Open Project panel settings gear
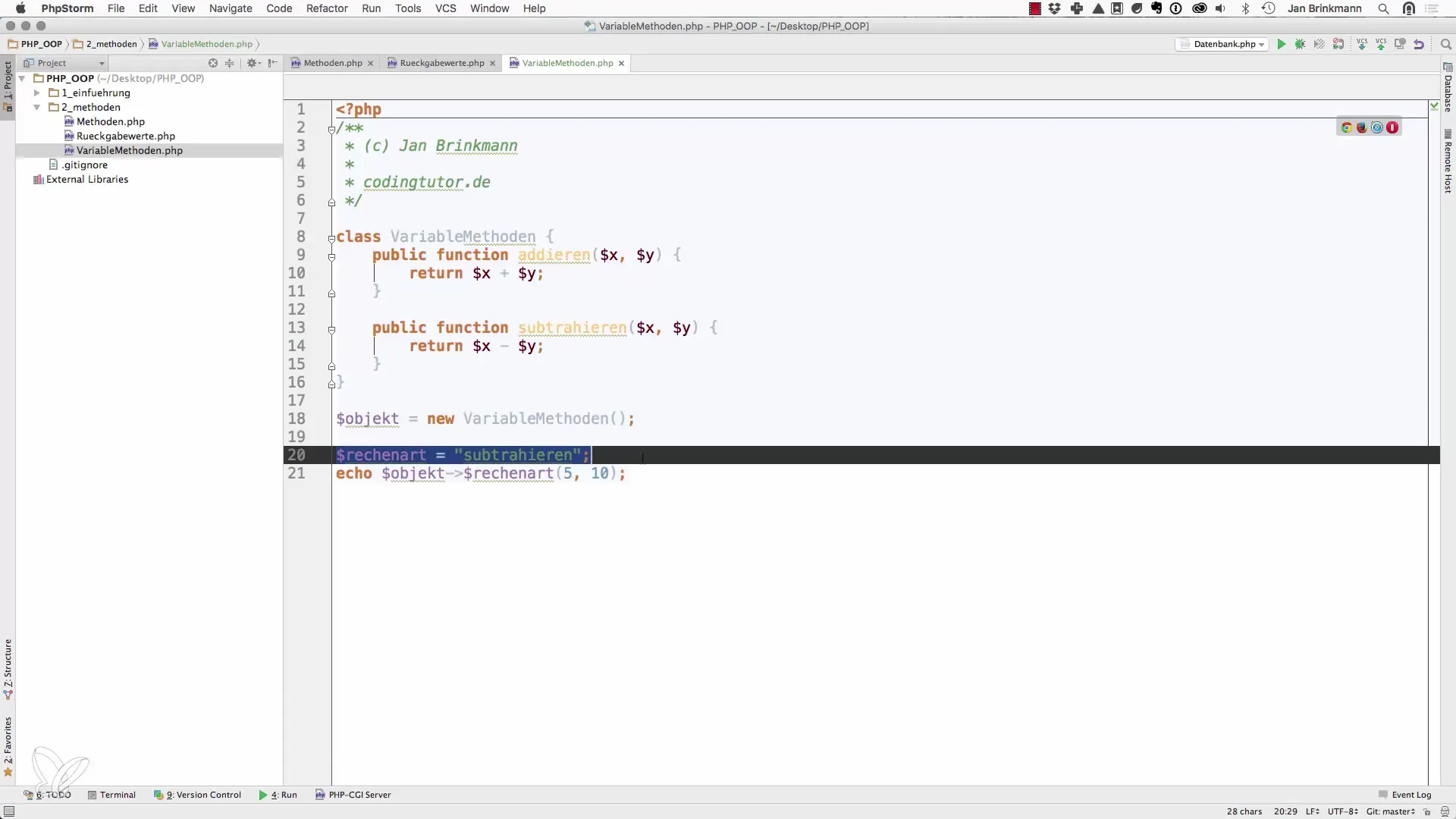 coord(253,63)
